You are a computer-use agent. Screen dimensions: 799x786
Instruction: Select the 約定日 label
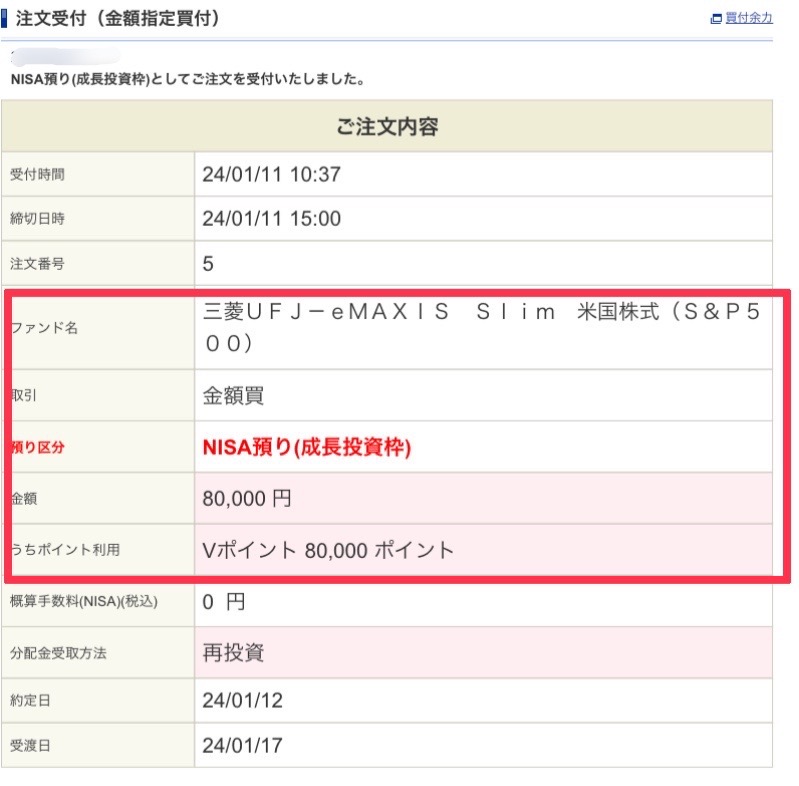(30, 700)
